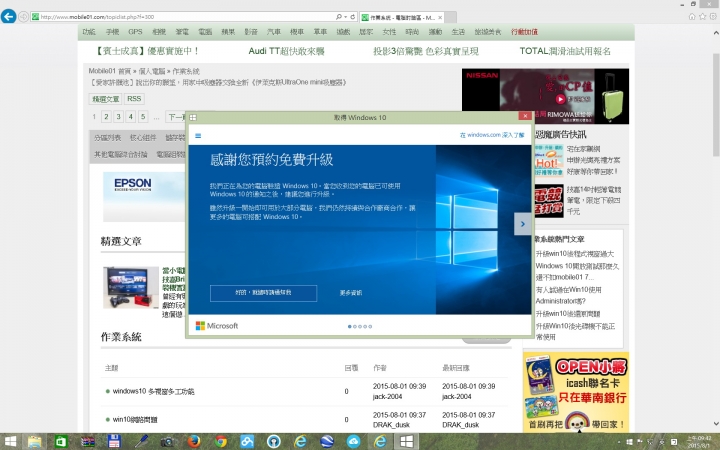720x450 pixels.
Task: Open 在 windows.com 深入了解 link in dialog
Action: click(492, 135)
